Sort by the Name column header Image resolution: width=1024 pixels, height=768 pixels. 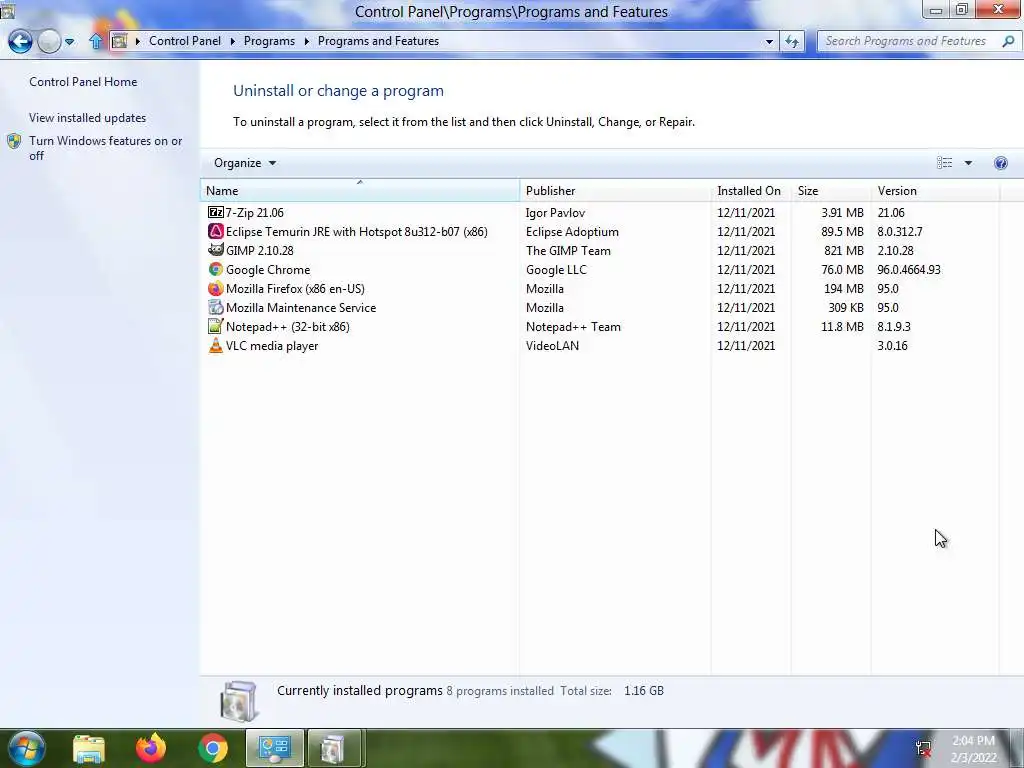point(360,191)
